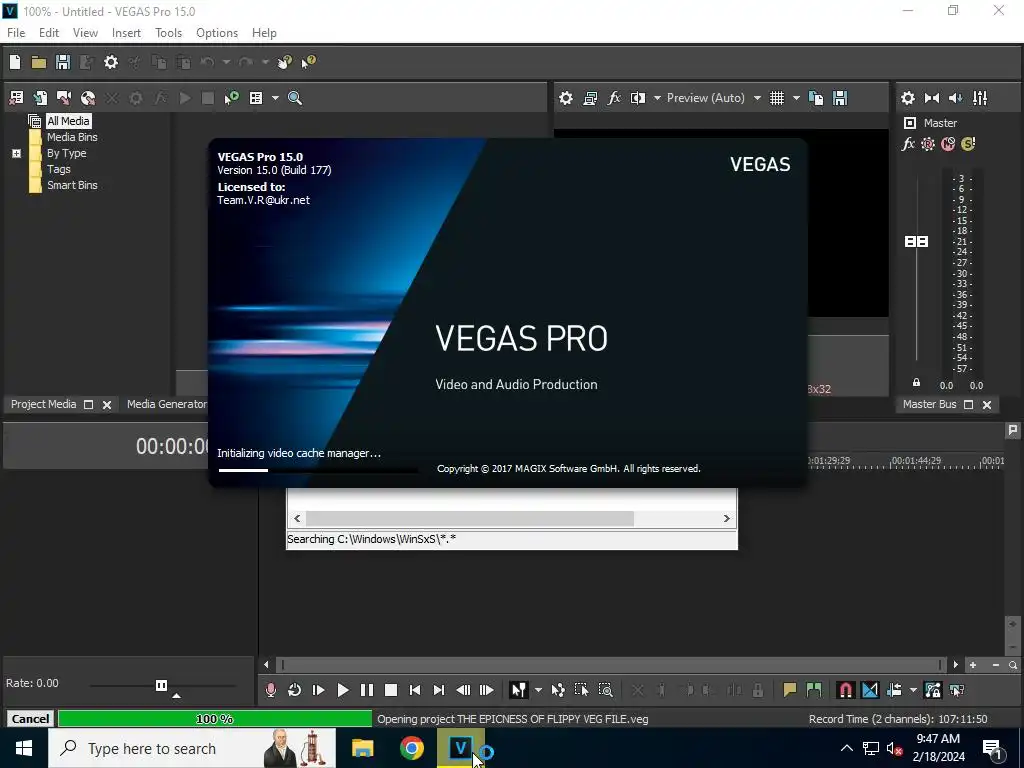The height and width of the screenshot is (768, 1024).
Task: Open the File menu
Action: click(x=16, y=33)
